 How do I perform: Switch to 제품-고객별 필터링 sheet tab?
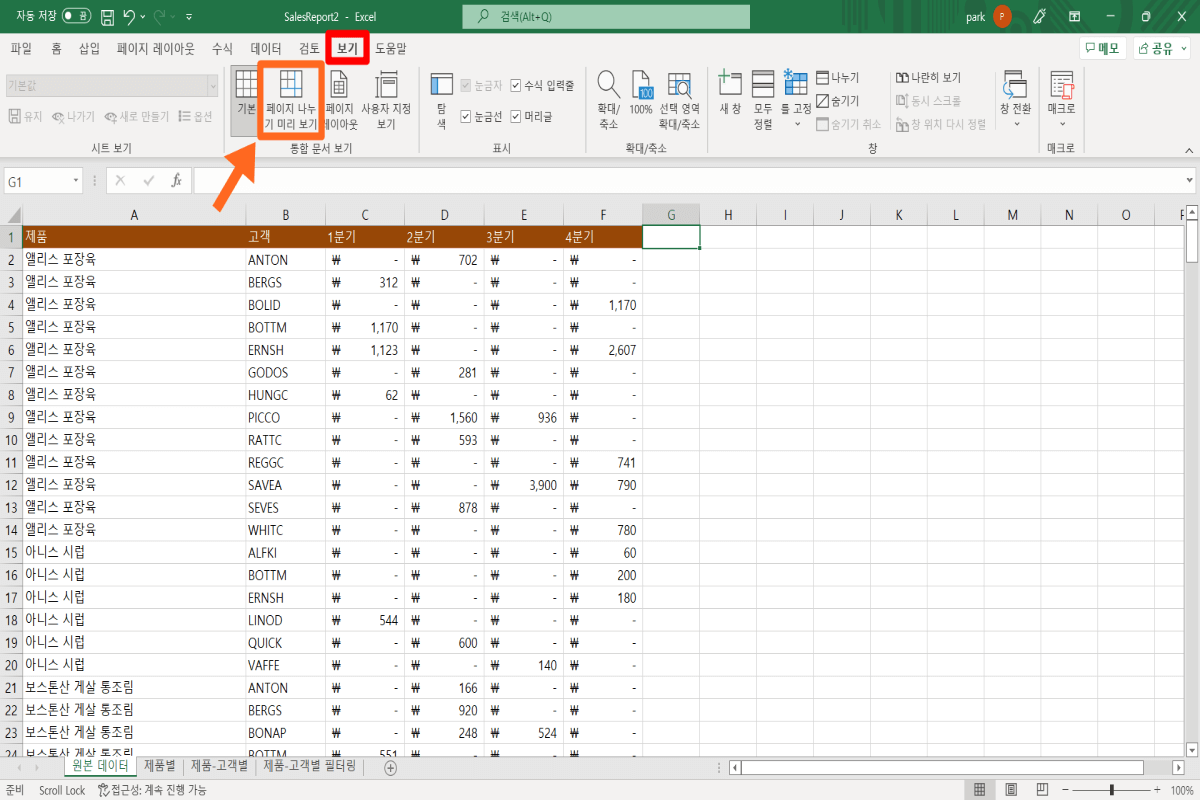click(308, 766)
